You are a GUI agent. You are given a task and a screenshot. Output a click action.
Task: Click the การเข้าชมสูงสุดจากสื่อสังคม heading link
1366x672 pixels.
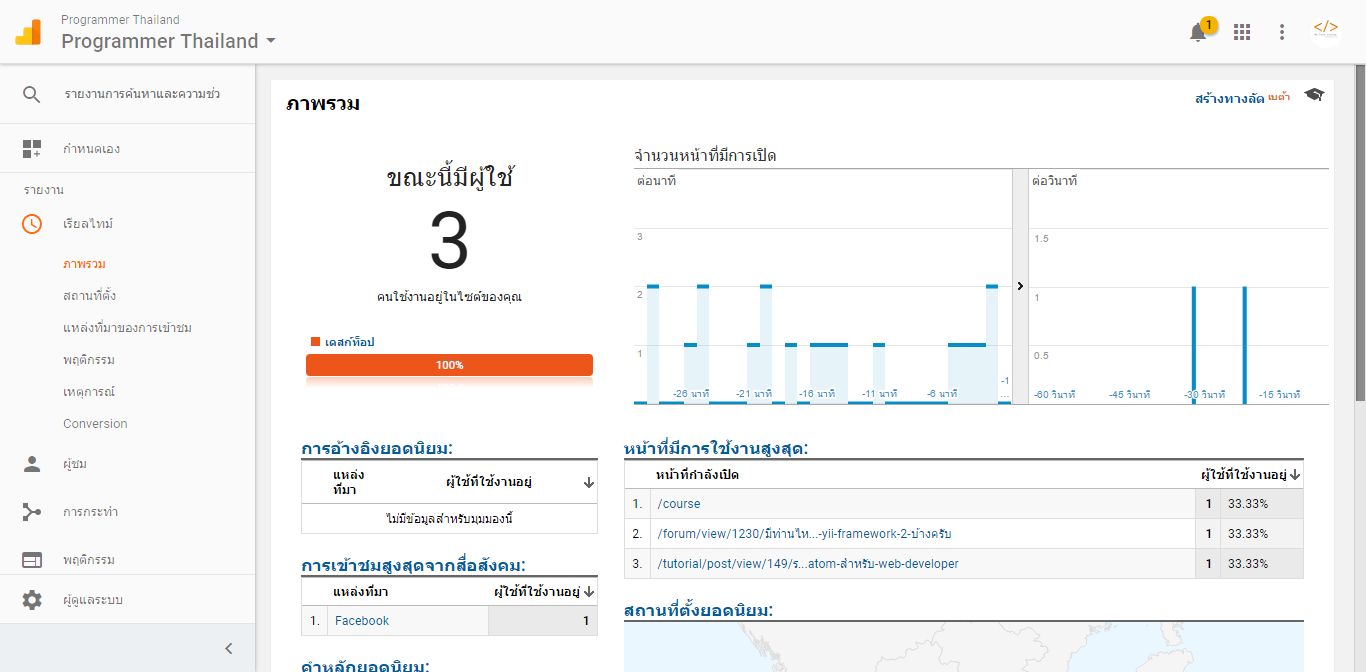pyautogui.click(x=413, y=566)
